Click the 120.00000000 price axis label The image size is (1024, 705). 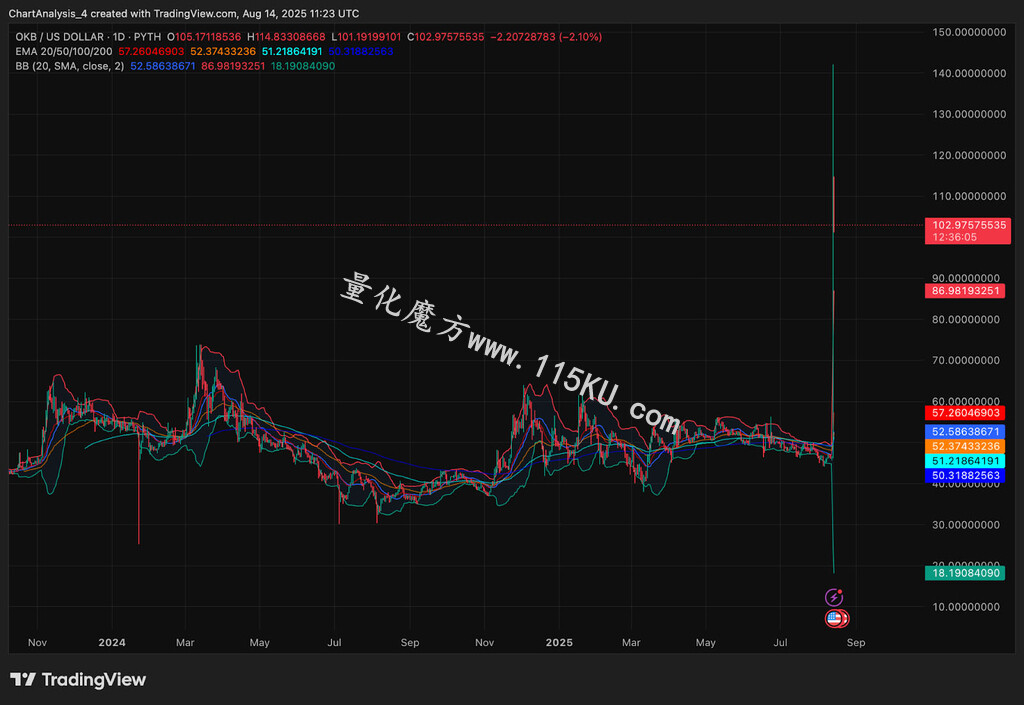(970, 155)
